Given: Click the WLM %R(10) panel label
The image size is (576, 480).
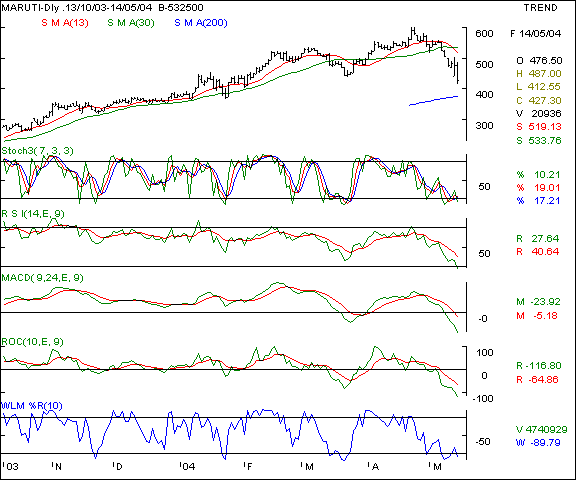Looking at the screenshot, I should coord(32,405).
